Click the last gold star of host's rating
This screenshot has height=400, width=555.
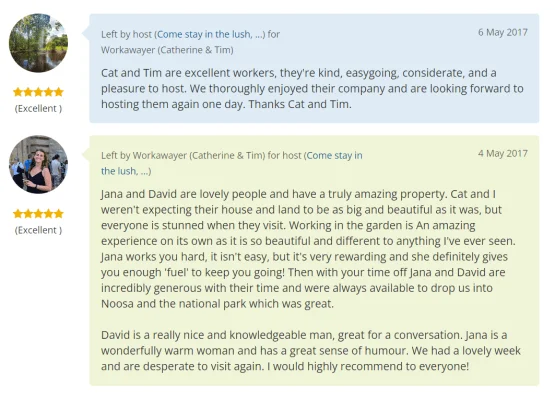[59, 92]
